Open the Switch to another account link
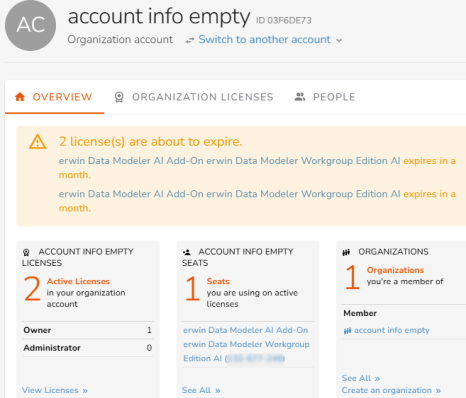The width and height of the screenshot is (466, 398). pyautogui.click(x=264, y=39)
